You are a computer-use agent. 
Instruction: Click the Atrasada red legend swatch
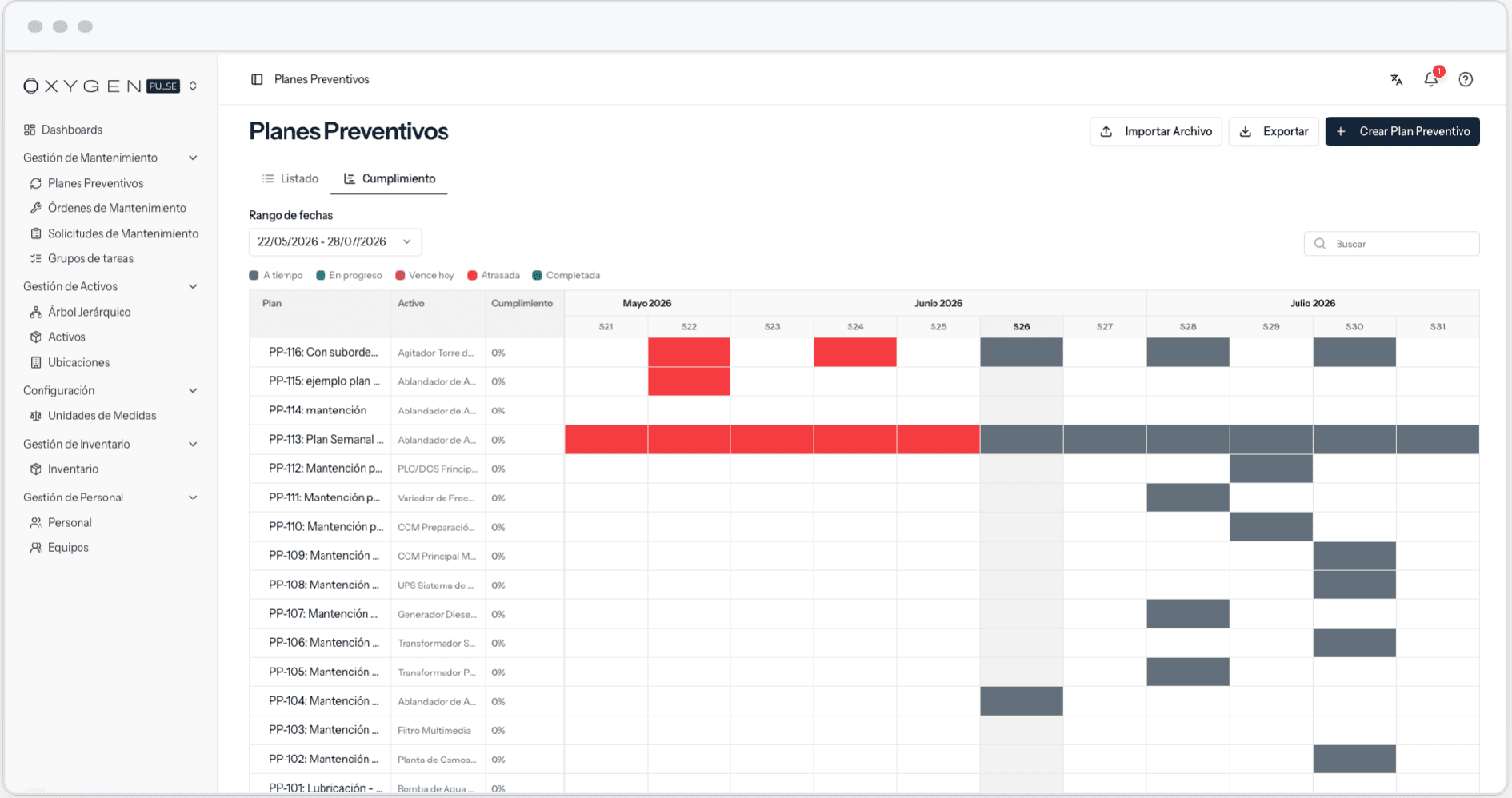tap(472, 275)
